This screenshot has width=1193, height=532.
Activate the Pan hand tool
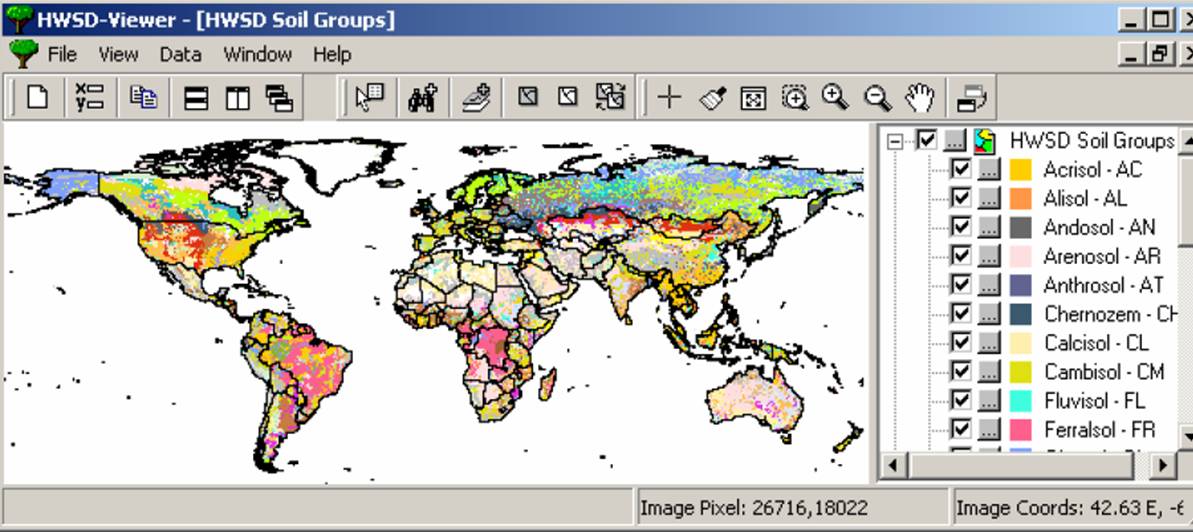click(919, 97)
